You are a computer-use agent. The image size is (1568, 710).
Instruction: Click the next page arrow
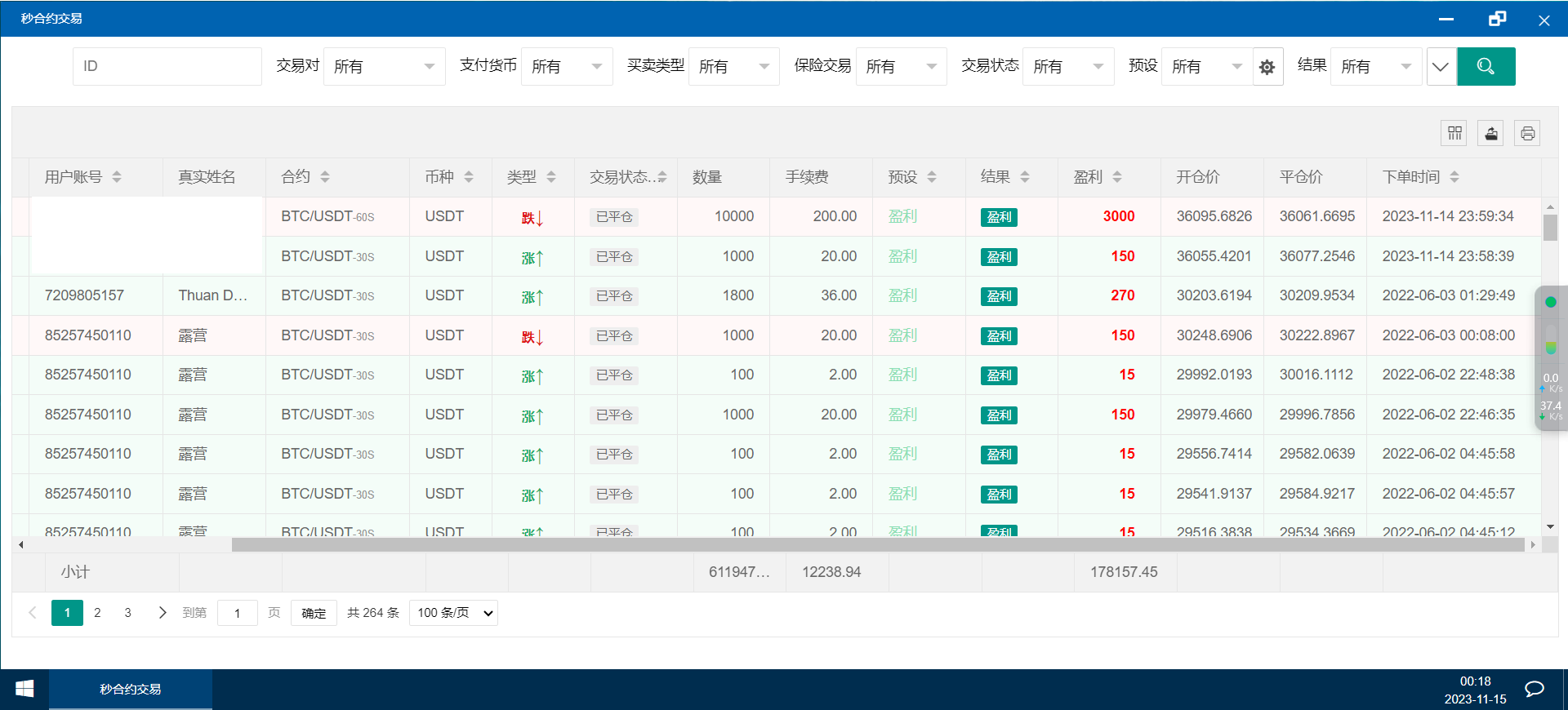click(162, 613)
